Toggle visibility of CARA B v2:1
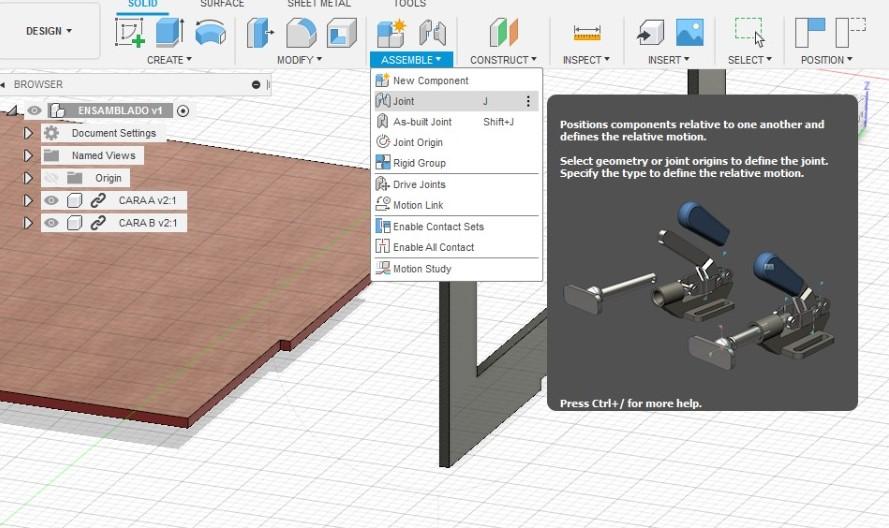The height and width of the screenshot is (528, 889). click(x=51, y=223)
